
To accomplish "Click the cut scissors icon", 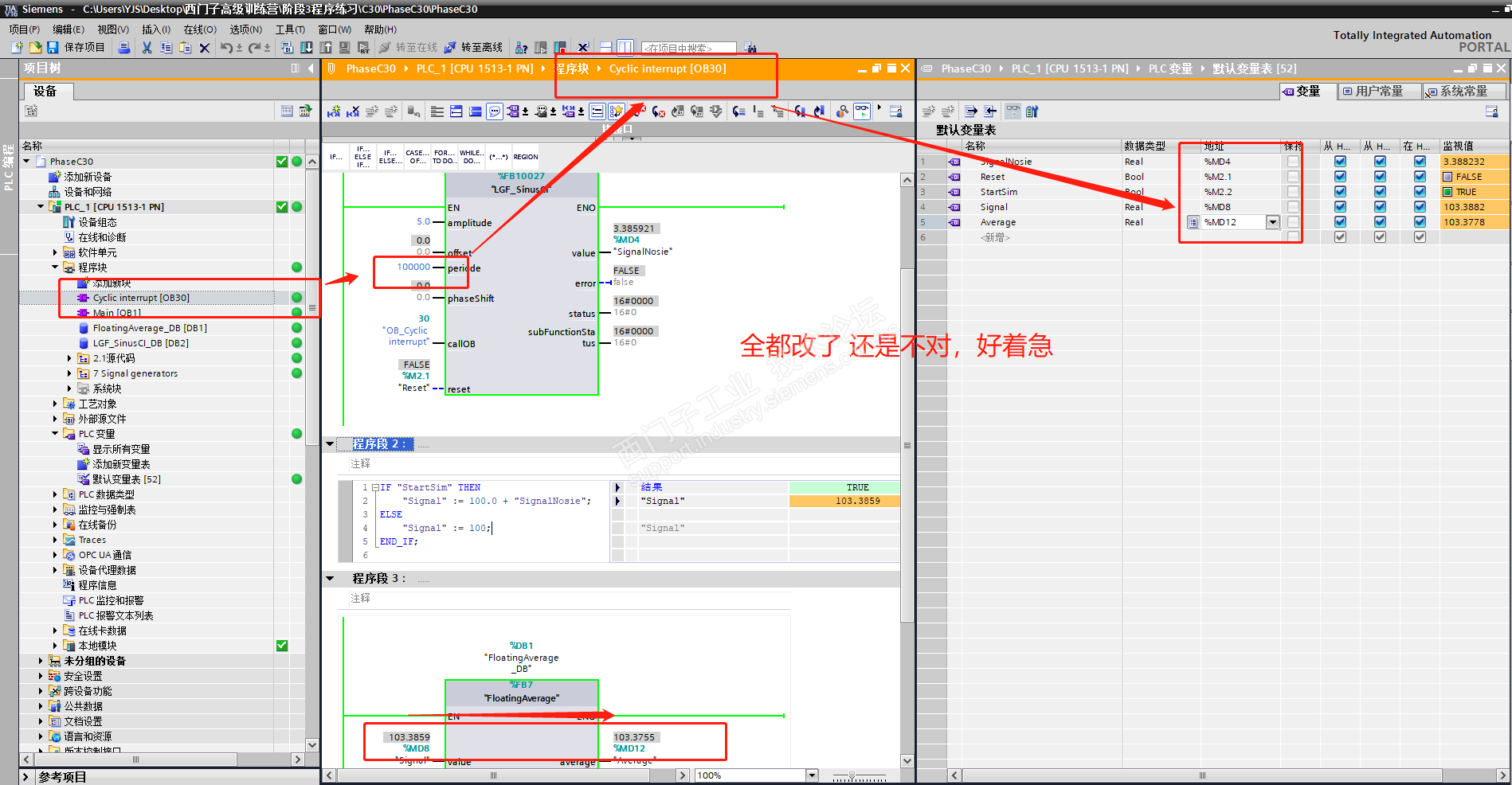I will pos(147,48).
